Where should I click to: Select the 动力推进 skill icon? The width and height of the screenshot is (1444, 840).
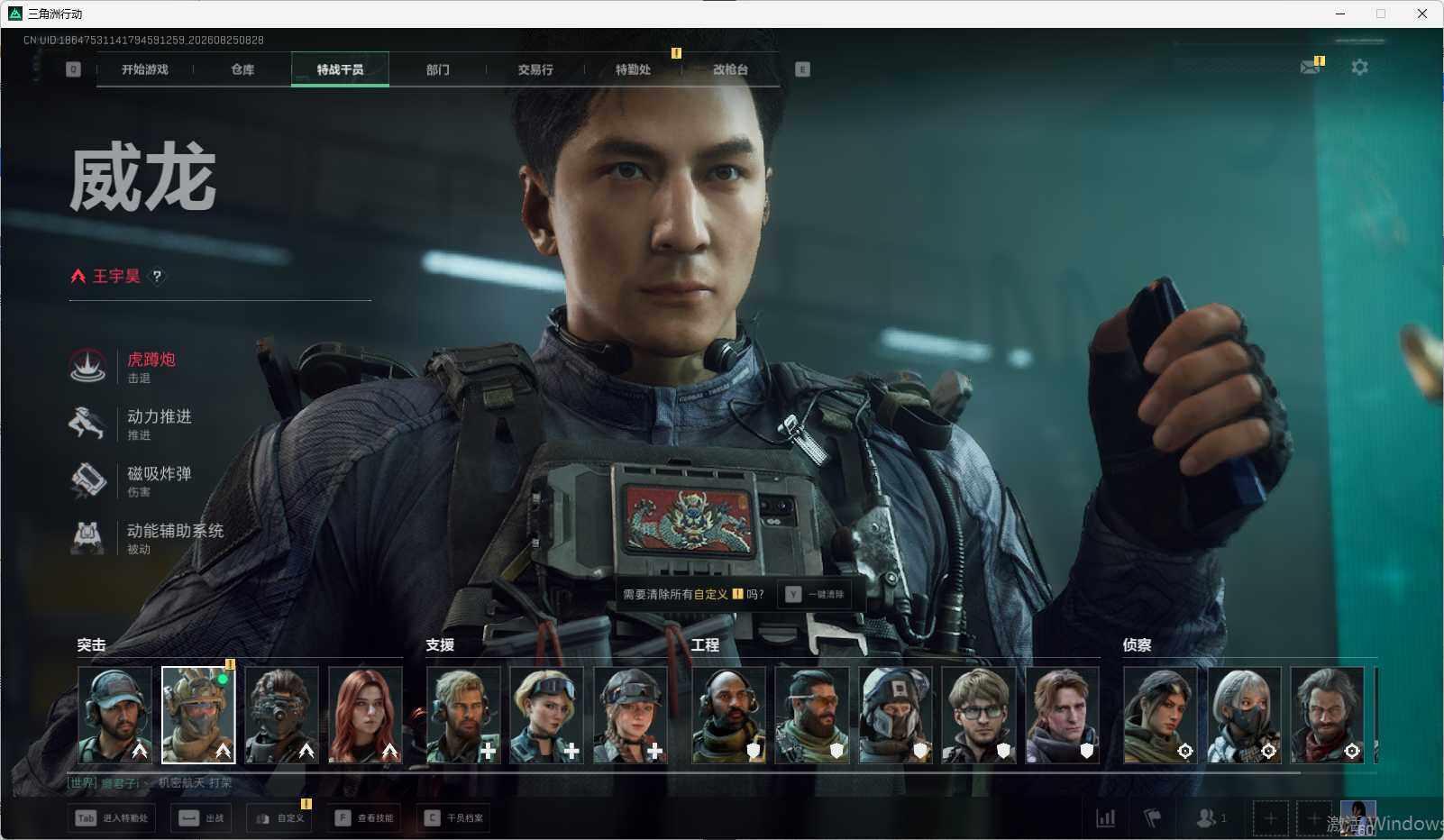[x=88, y=423]
